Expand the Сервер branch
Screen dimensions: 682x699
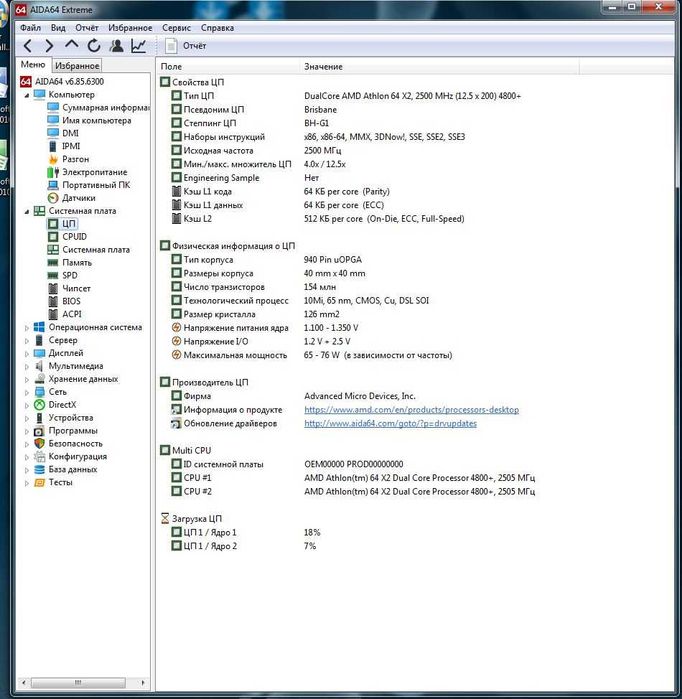pyautogui.click(x=27, y=341)
